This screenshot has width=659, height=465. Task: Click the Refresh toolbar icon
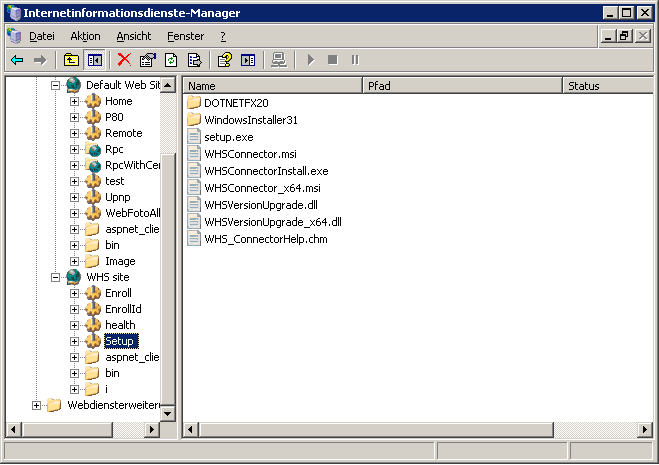[171, 60]
